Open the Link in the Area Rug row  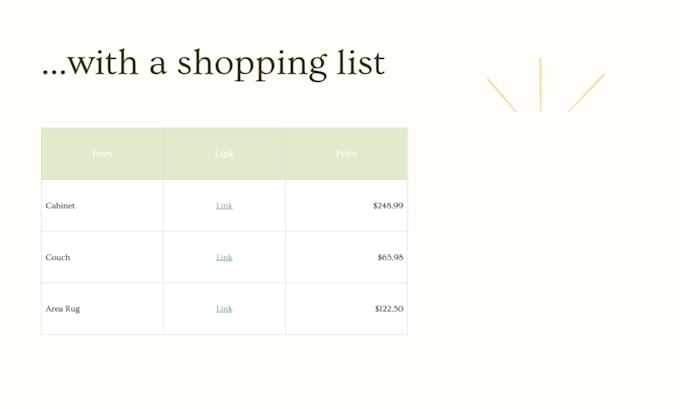click(x=224, y=309)
